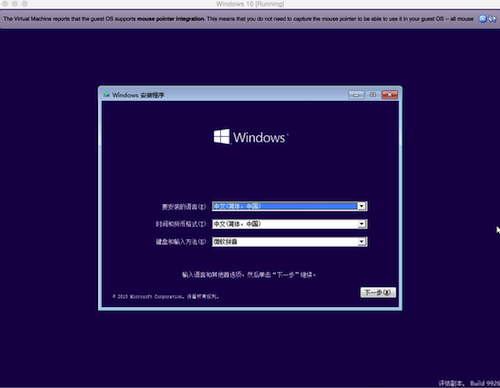
Task: Minimize the Windows setup dialog
Action: coord(356,95)
